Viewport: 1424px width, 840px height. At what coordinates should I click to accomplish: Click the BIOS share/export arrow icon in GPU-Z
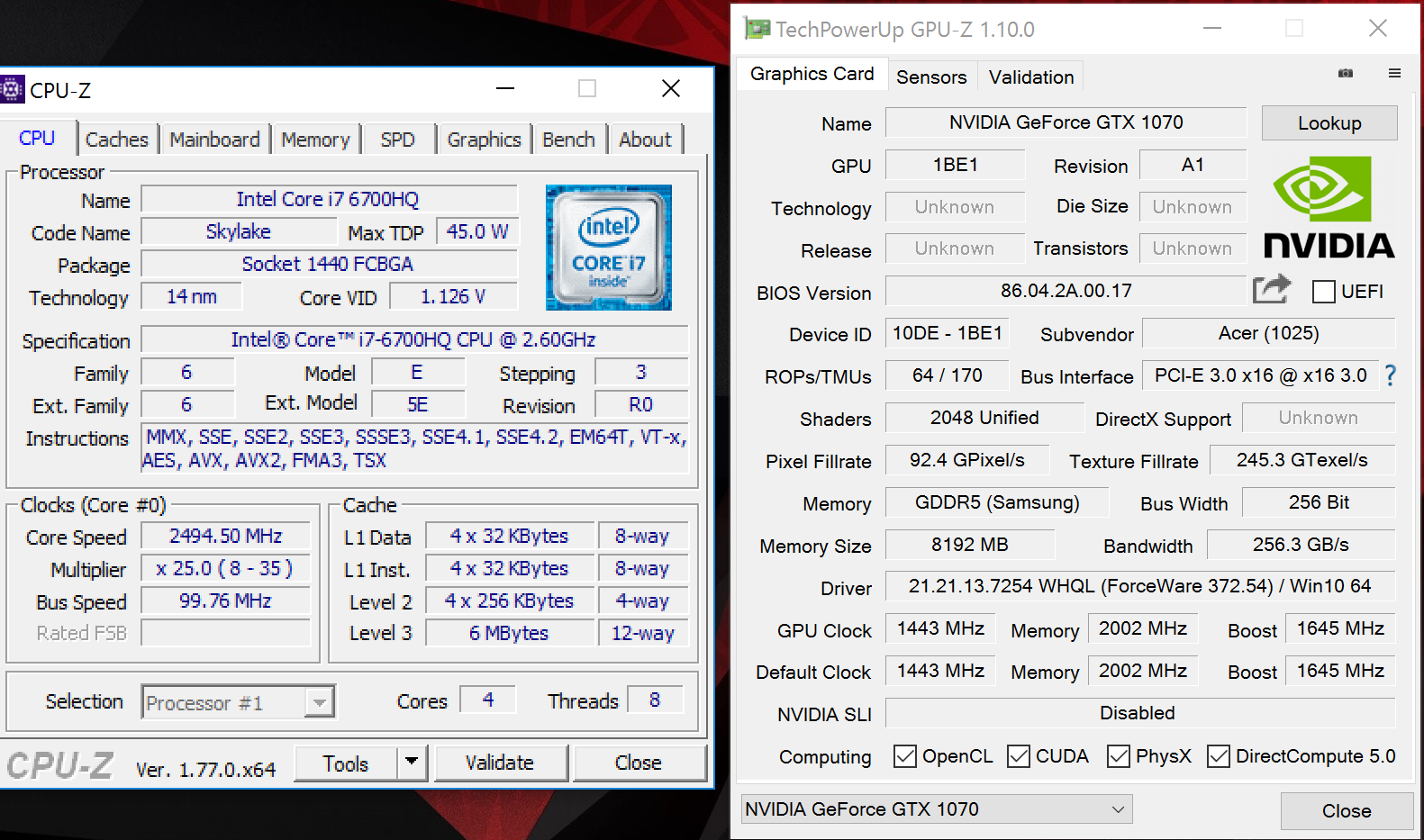1272,290
